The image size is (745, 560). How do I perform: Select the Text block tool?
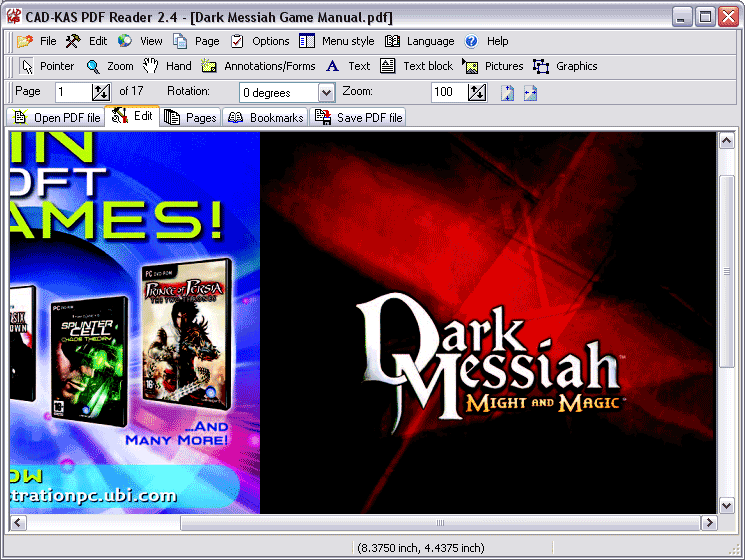tap(417, 66)
